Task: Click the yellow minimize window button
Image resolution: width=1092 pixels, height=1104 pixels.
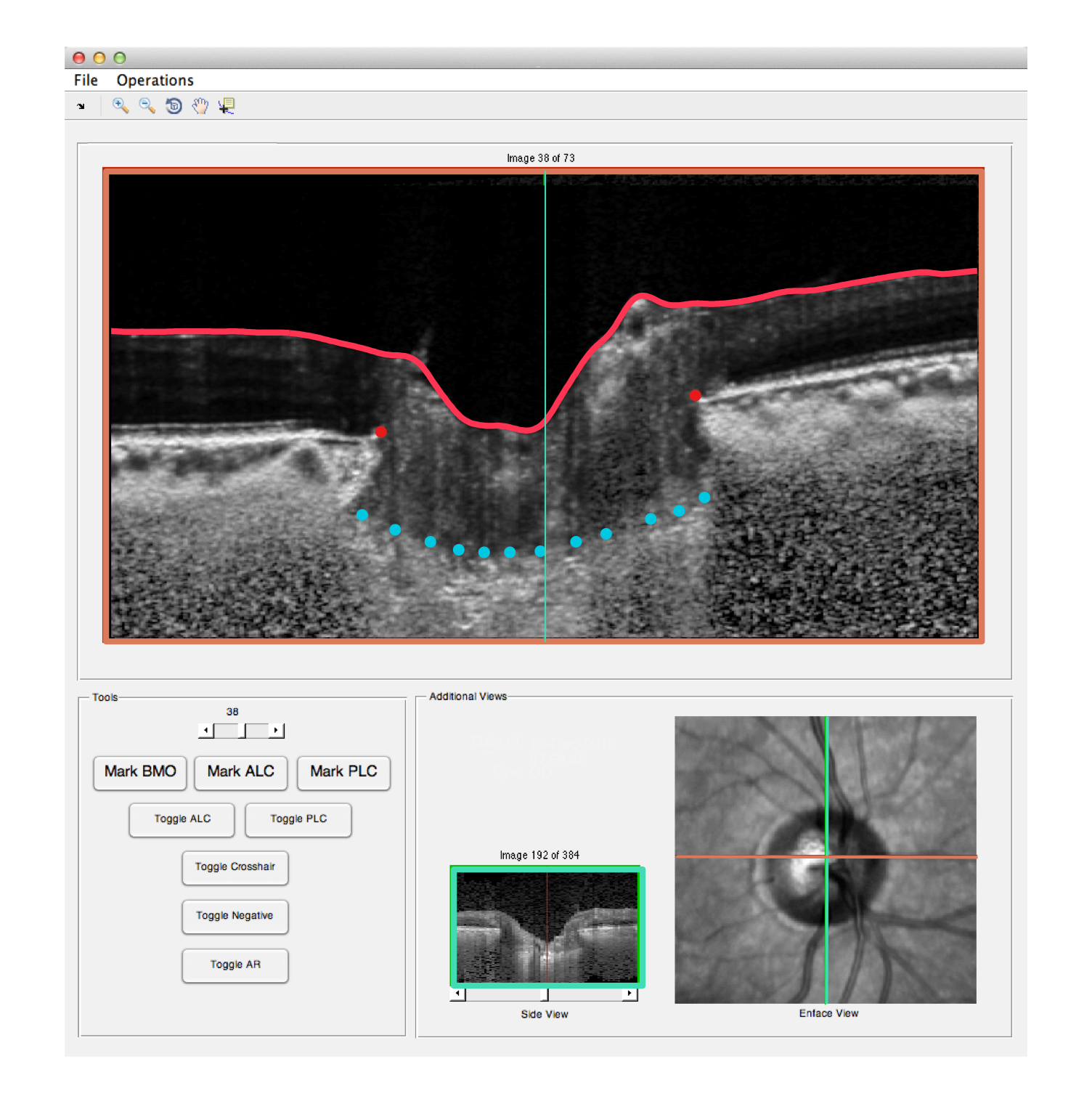Action: pyautogui.click(x=99, y=58)
